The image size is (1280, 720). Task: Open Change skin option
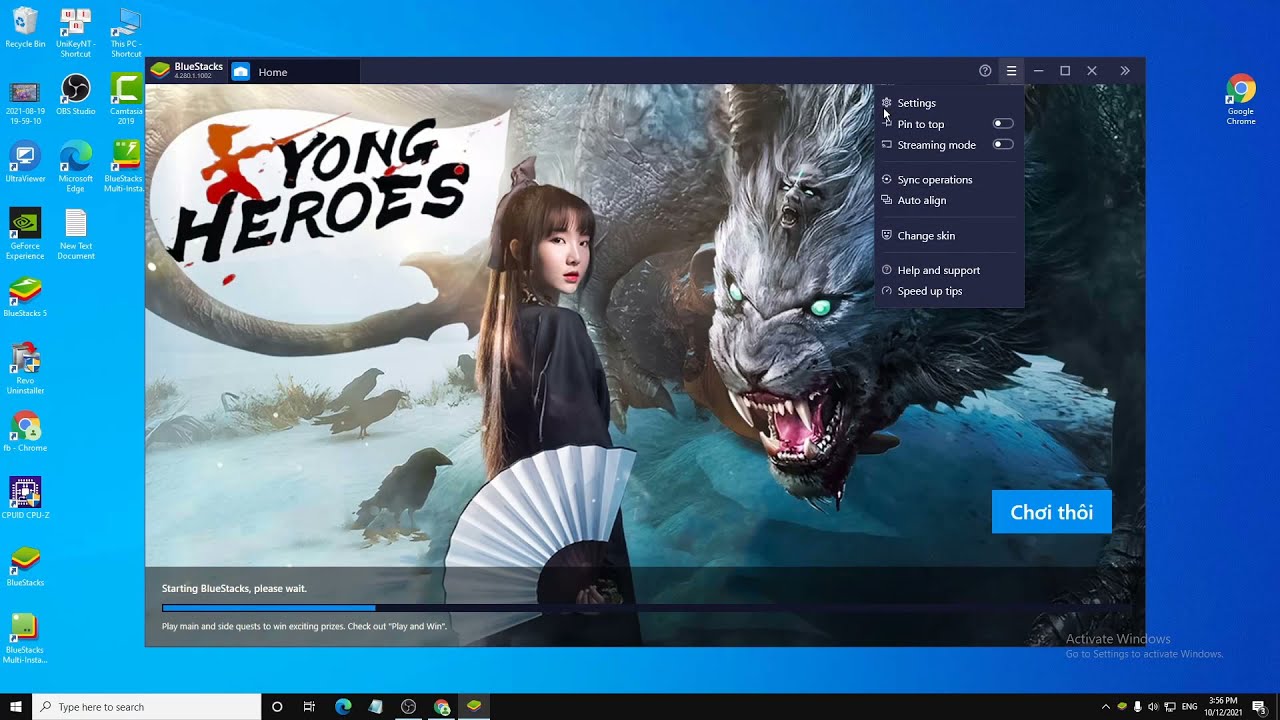point(949,236)
